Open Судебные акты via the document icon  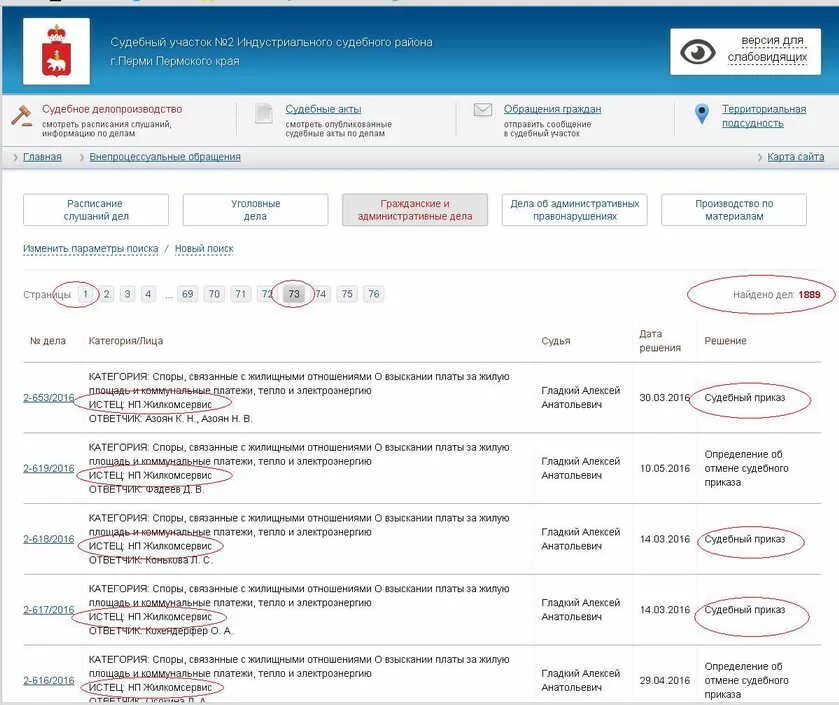tap(264, 112)
